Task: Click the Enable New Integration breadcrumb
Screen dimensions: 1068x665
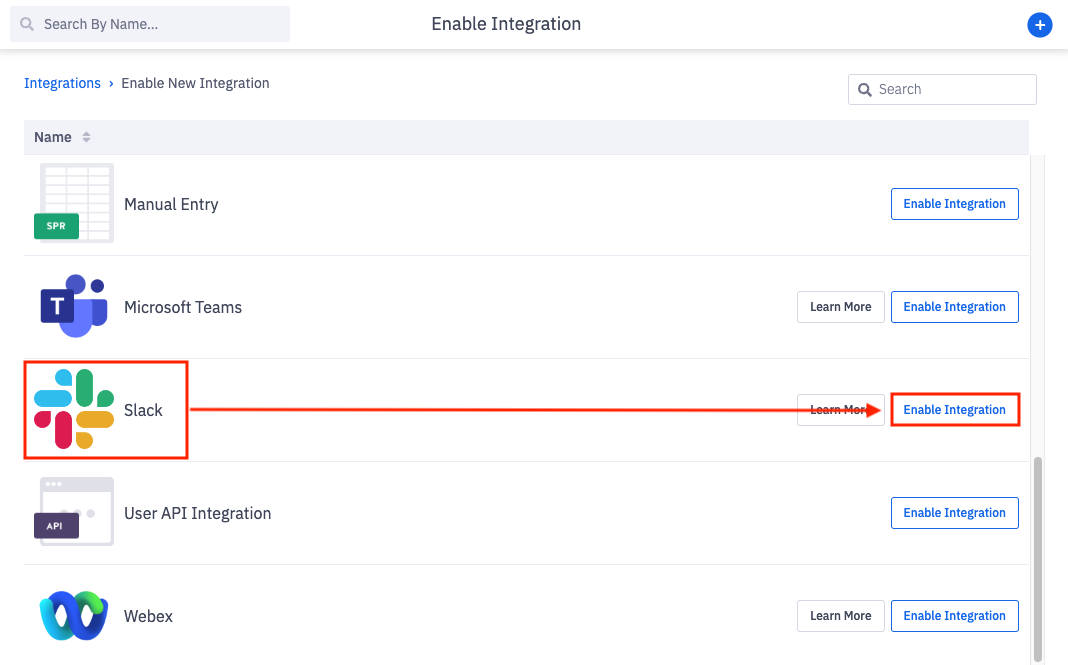Action: (195, 83)
